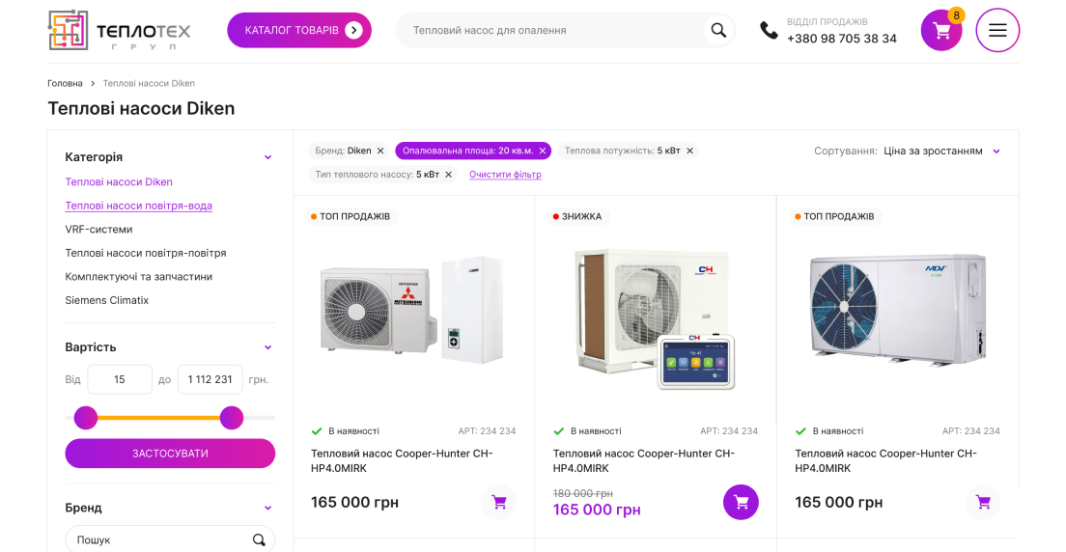Remove the Опалювальна площа filter chip

pyautogui.click(x=543, y=151)
